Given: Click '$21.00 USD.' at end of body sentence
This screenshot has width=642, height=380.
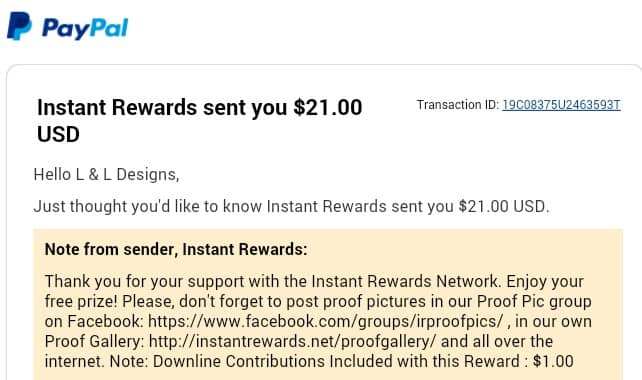Looking at the screenshot, I should click(504, 206).
